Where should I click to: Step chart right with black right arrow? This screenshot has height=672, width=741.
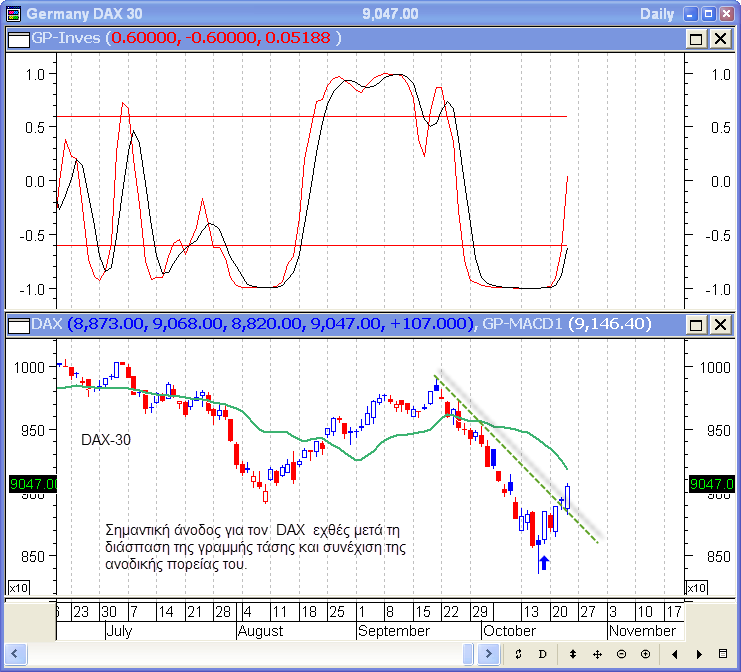pos(698,654)
